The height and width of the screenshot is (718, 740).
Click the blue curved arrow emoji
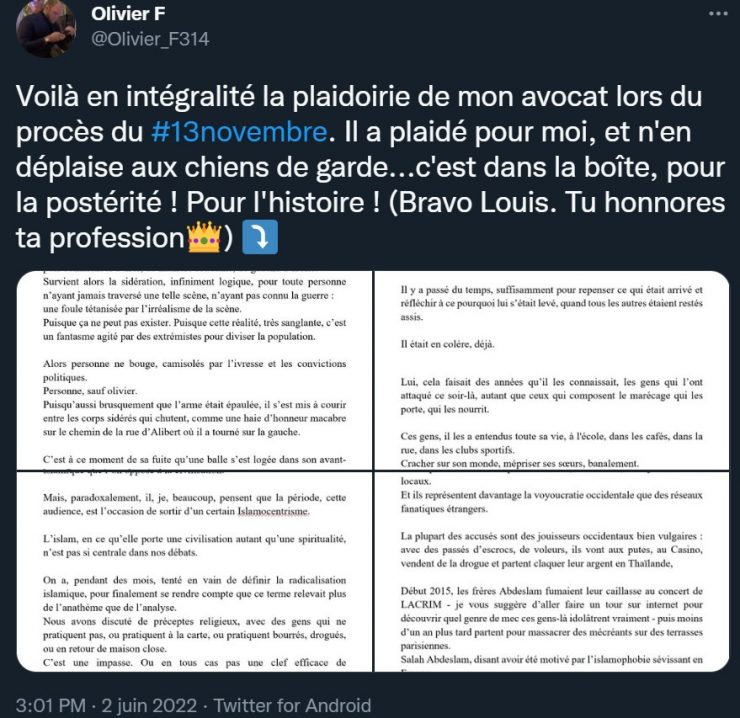[x=260, y=237]
